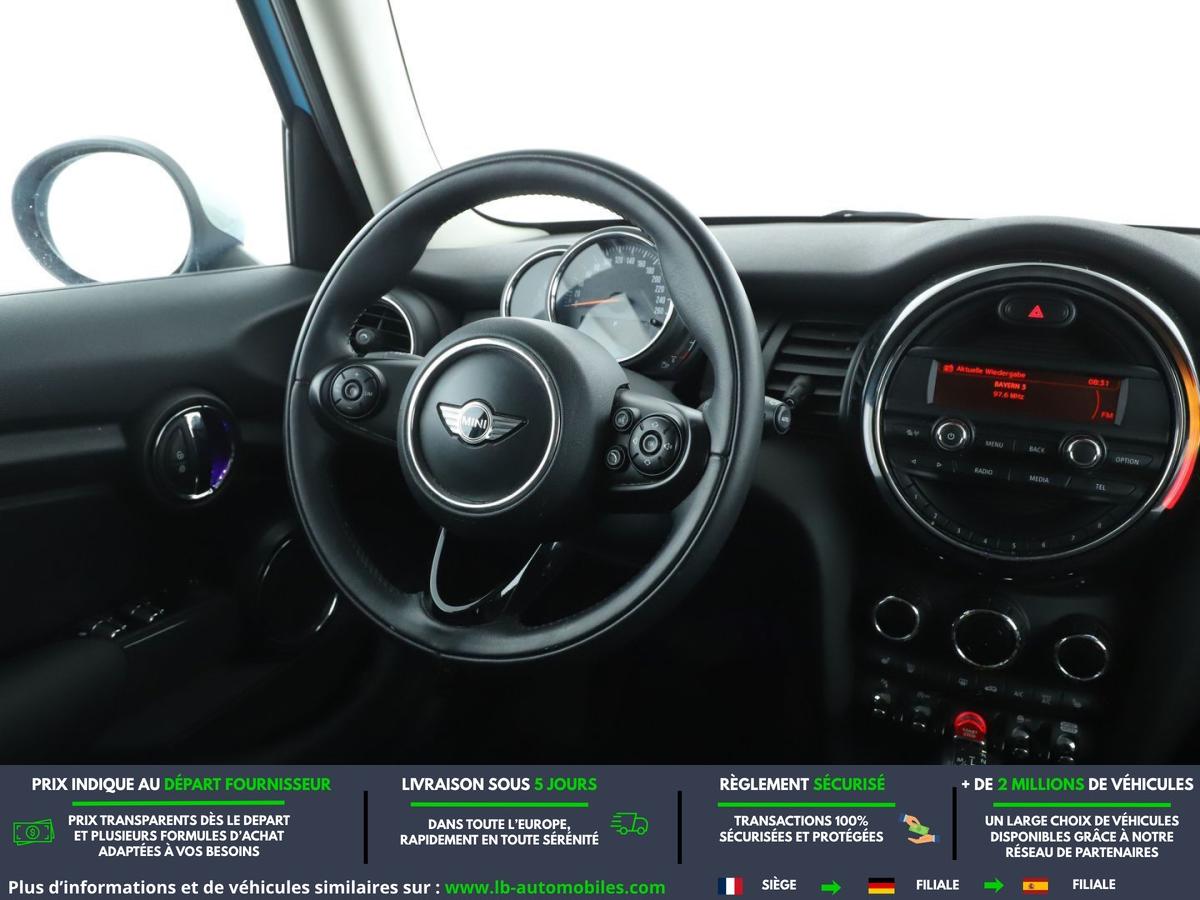Switch to MEDIA source button
1200x900 pixels.
(1039, 478)
